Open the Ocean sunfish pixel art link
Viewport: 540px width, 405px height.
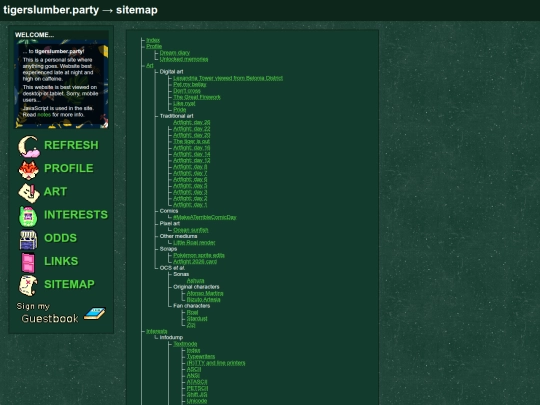coord(190,230)
